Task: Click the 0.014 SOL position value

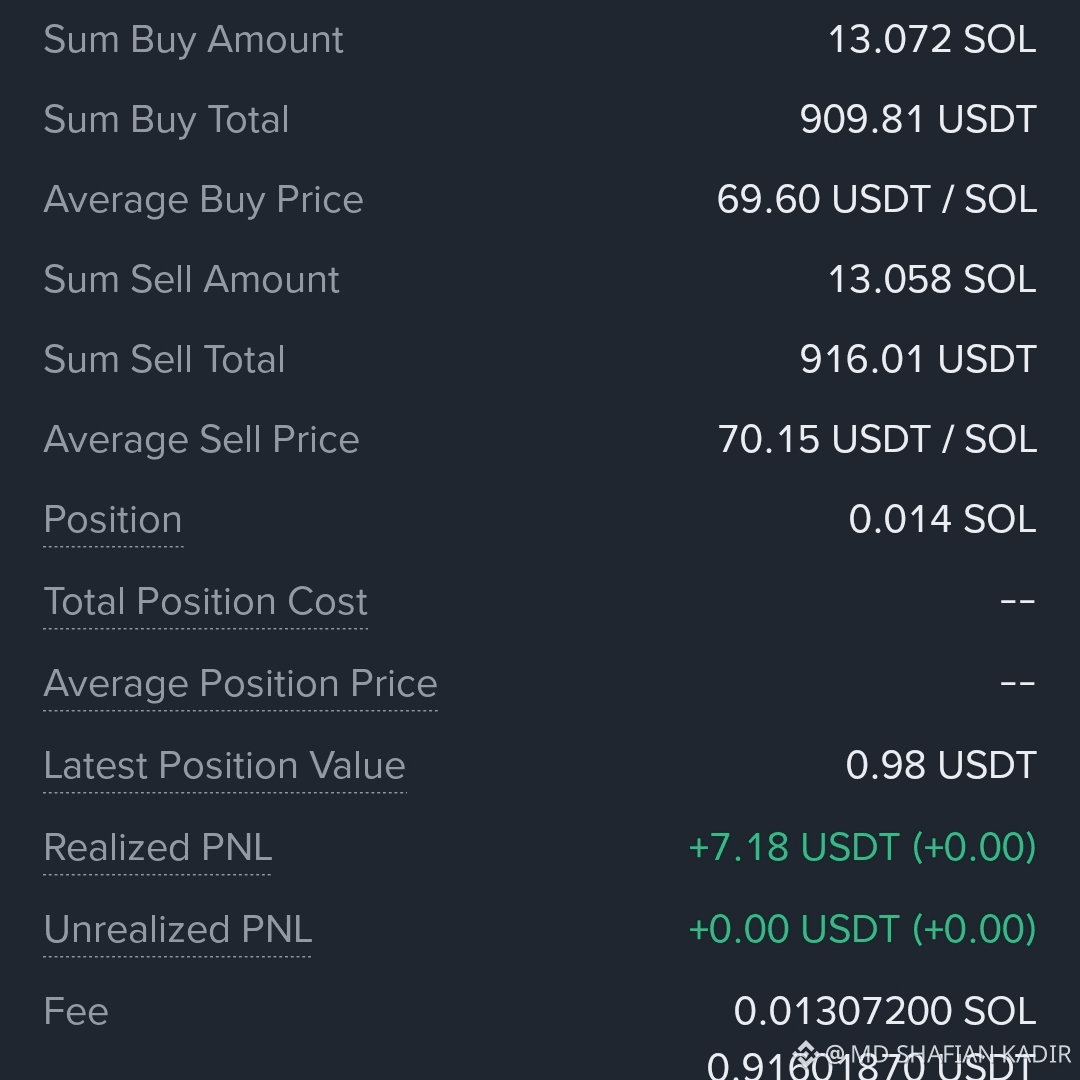Action: (942, 519)
